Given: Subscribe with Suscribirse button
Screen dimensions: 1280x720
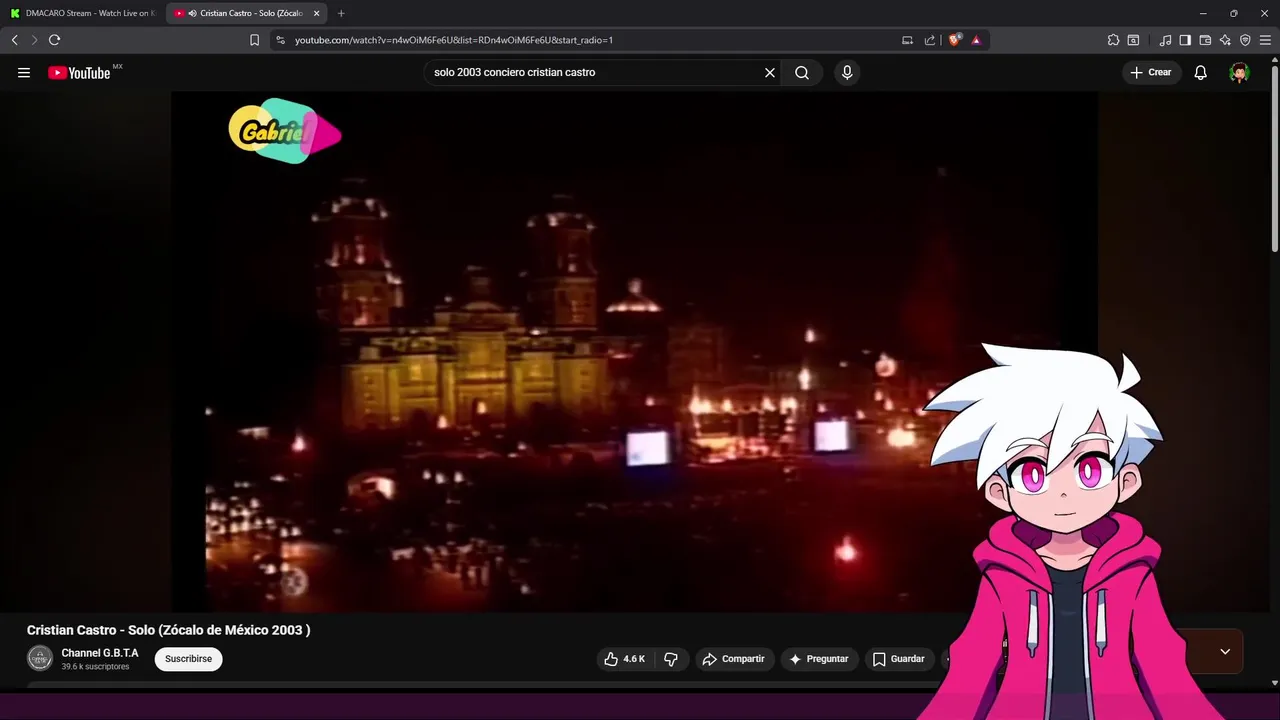Looking at the screenshot, I should (188, 659).
